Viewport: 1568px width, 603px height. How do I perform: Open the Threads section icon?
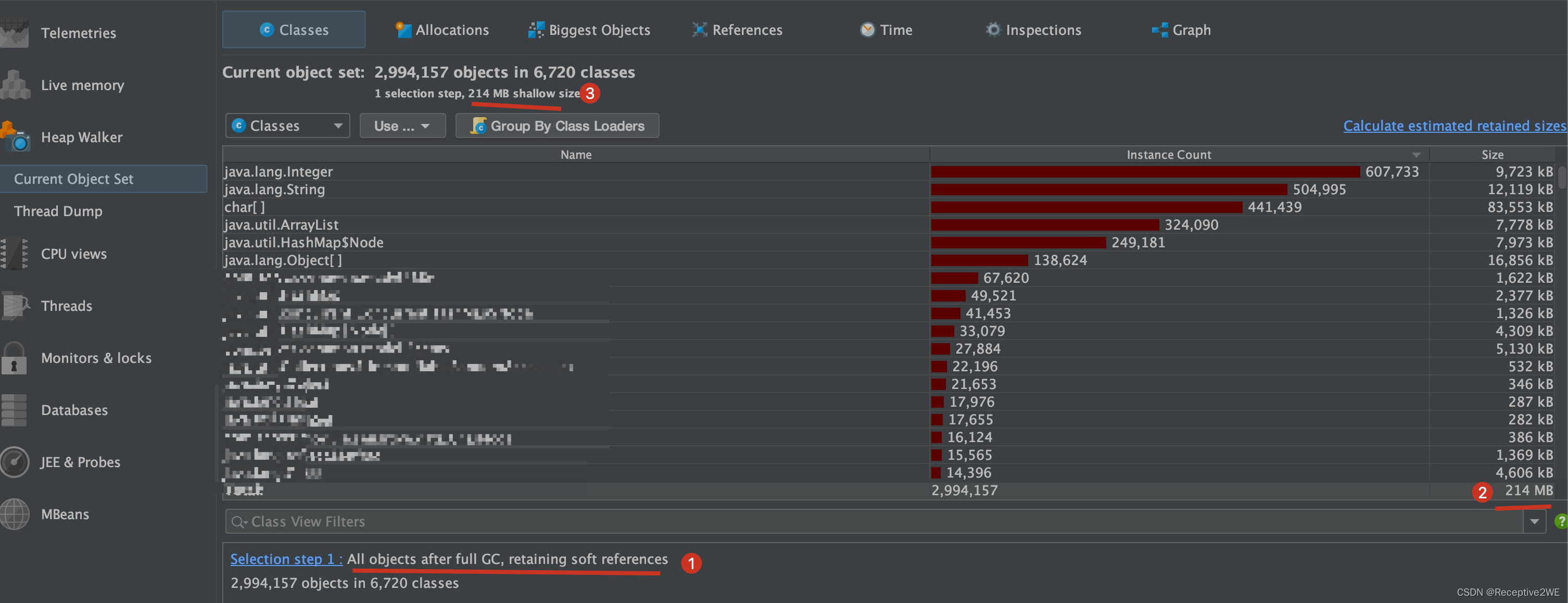[15, 305]
